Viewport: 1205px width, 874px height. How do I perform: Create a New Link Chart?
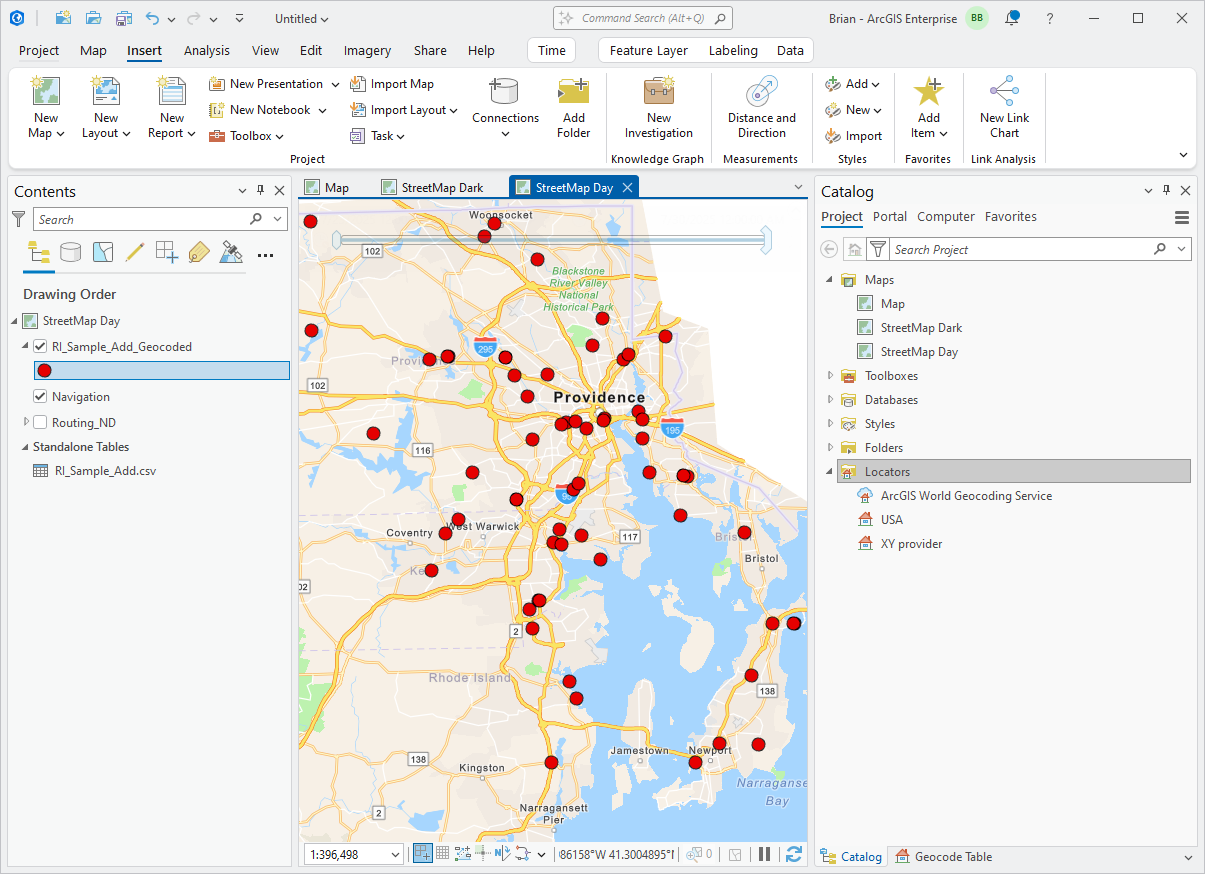pos(1004,107)
